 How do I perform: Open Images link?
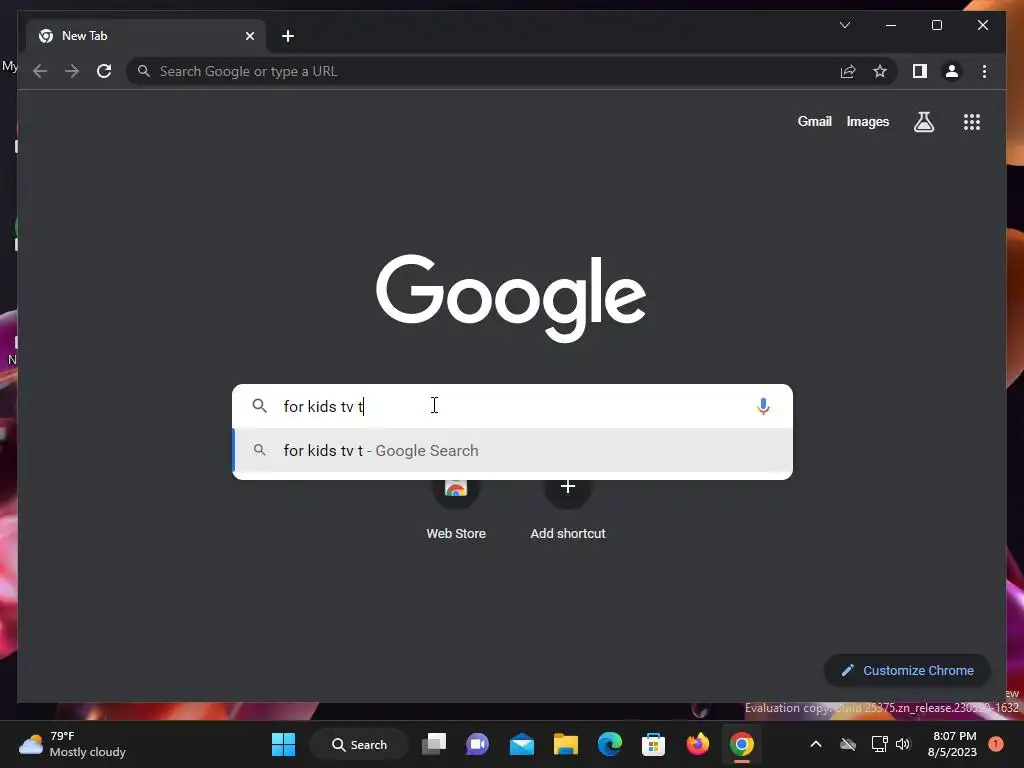point(867,121)
